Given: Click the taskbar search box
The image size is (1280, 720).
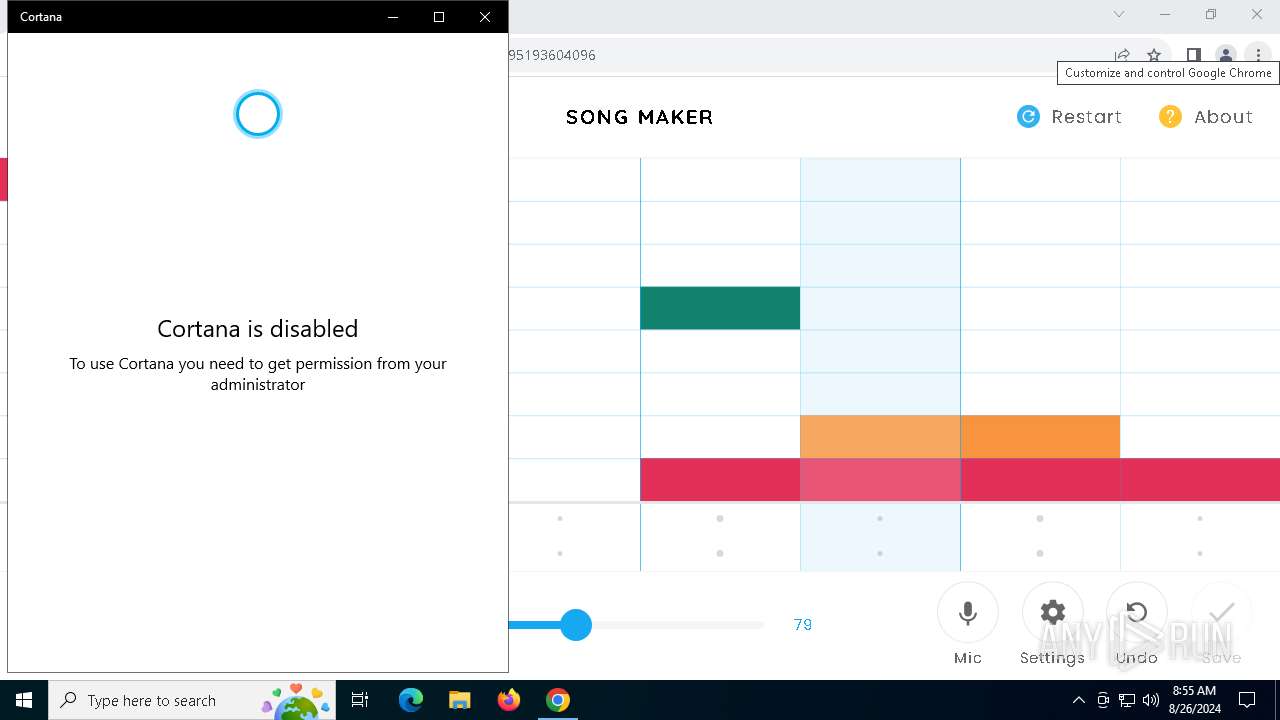Looking at the screenshot, I should tap(192, 700).
